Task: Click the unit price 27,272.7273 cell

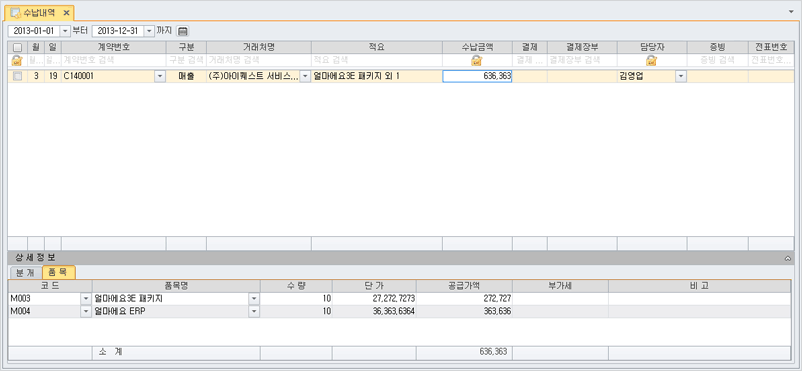Action: click(x=374, y=298)
